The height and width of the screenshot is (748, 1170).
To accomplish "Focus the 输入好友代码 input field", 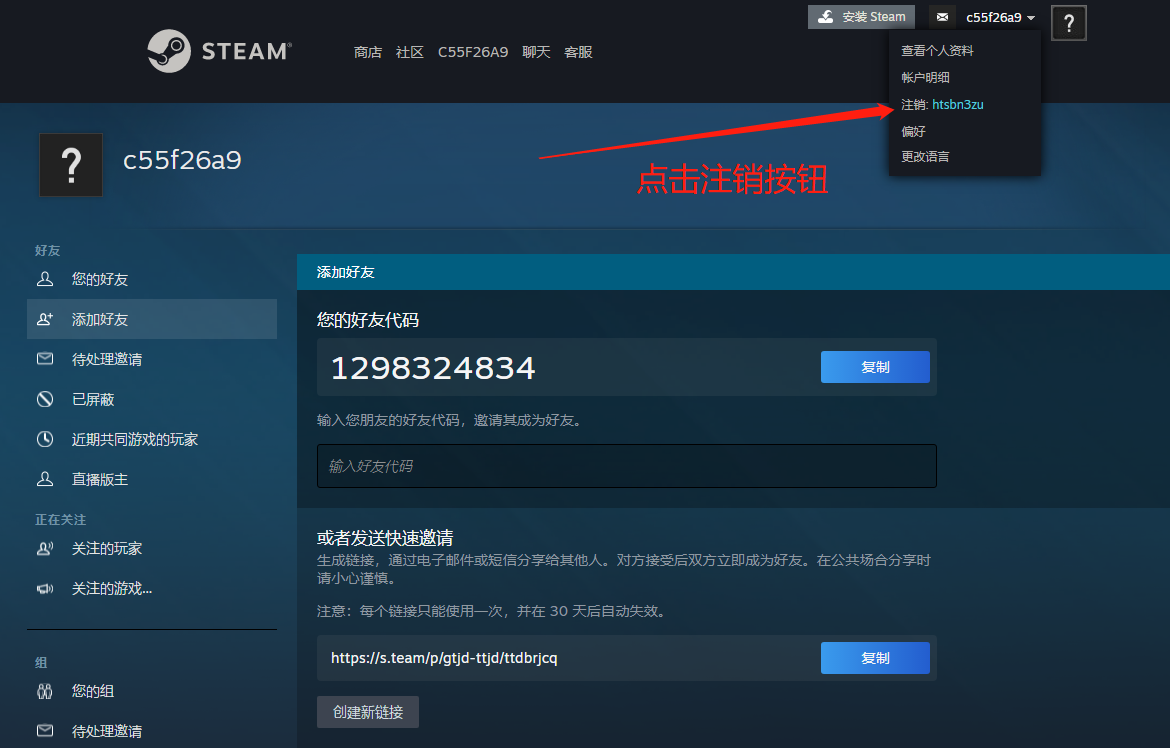I will (x=627, y=467).
